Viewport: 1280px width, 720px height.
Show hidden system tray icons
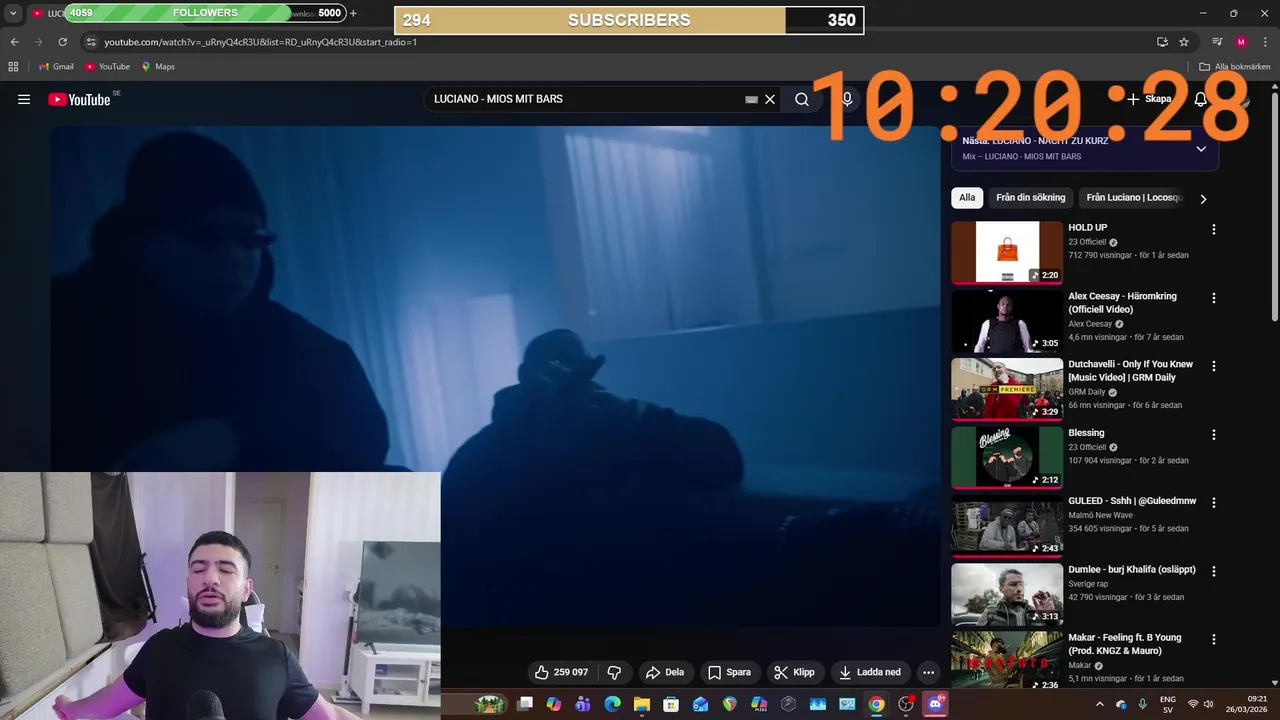tap(1100, 704)
